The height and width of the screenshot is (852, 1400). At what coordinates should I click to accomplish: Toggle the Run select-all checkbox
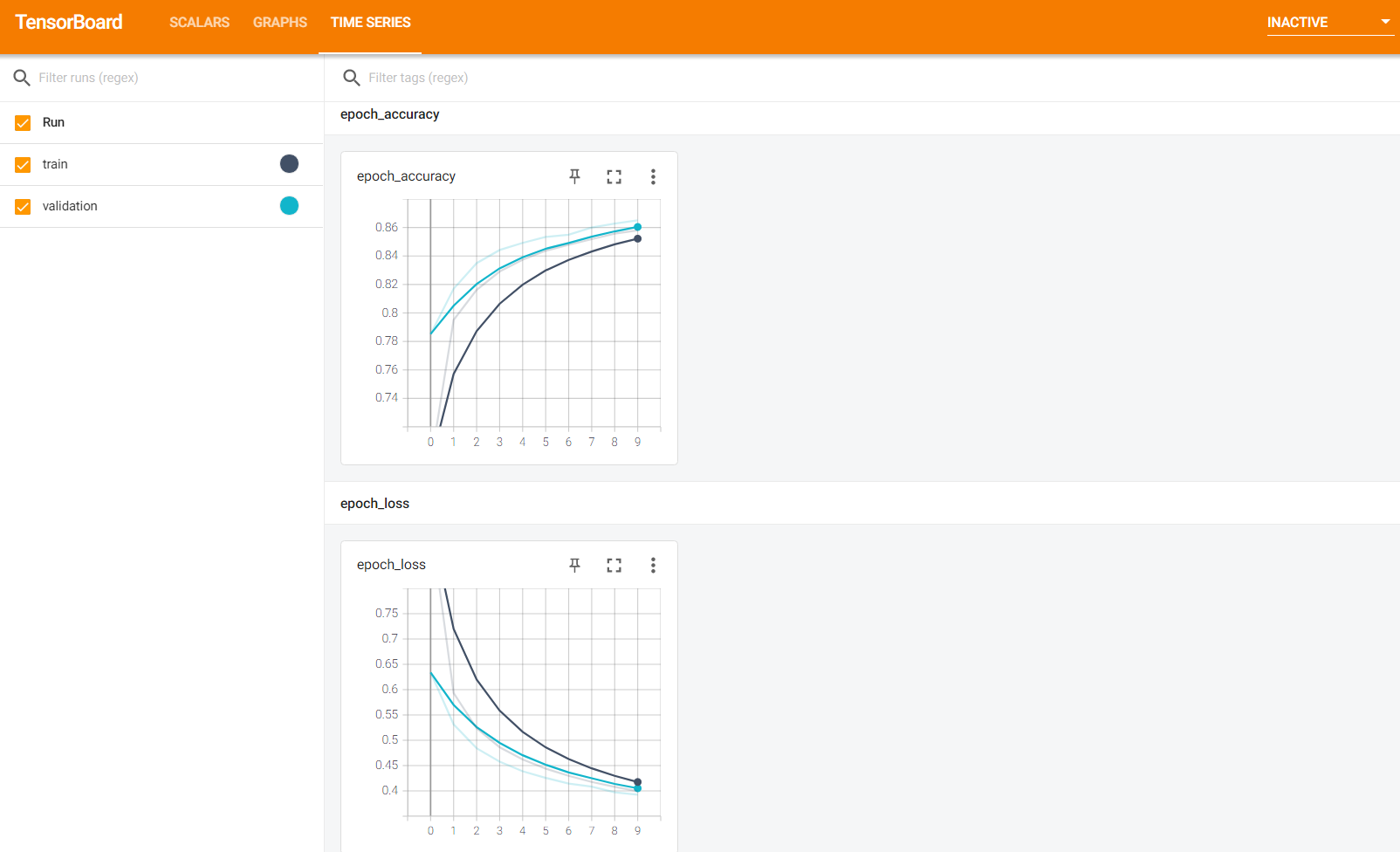pyautogui.click(x=23, y=123)
